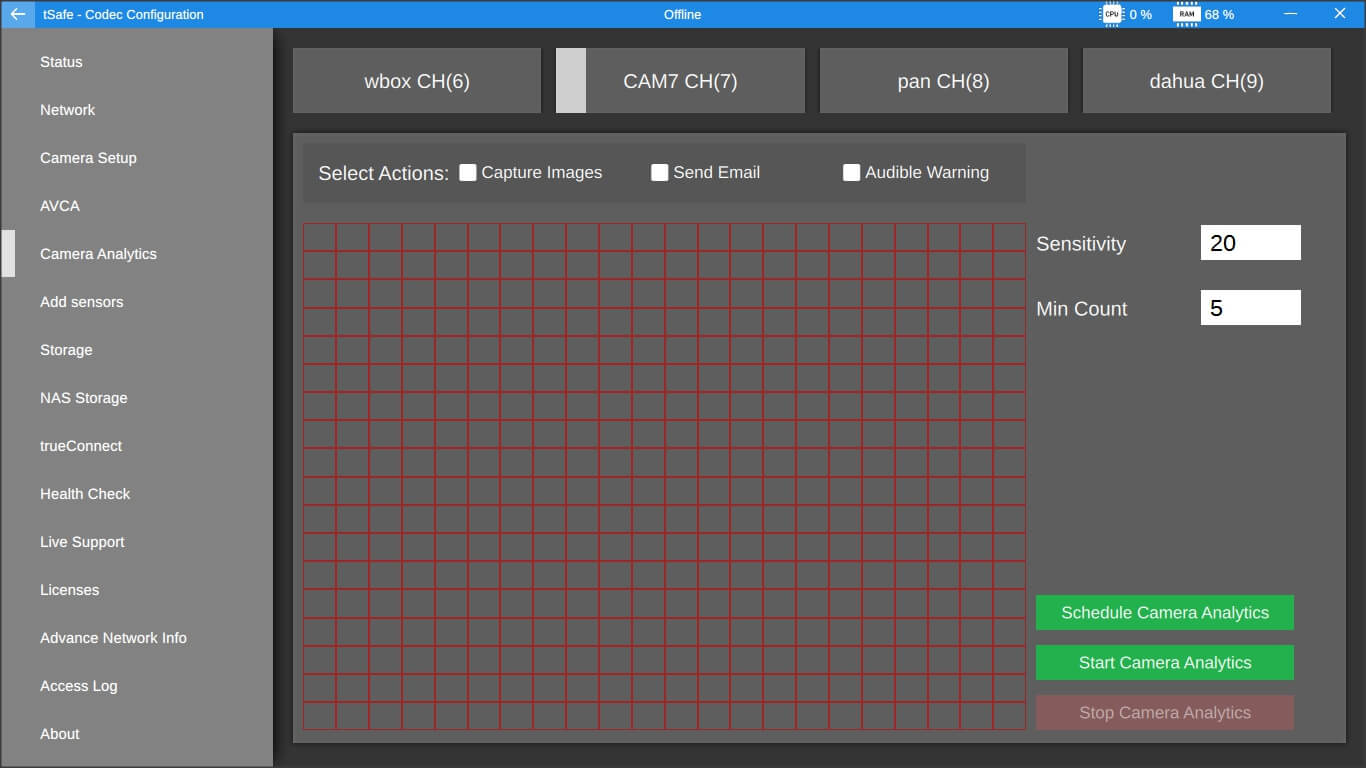
Task: Enable the Capture Images action
Action: tap(466, 172)
